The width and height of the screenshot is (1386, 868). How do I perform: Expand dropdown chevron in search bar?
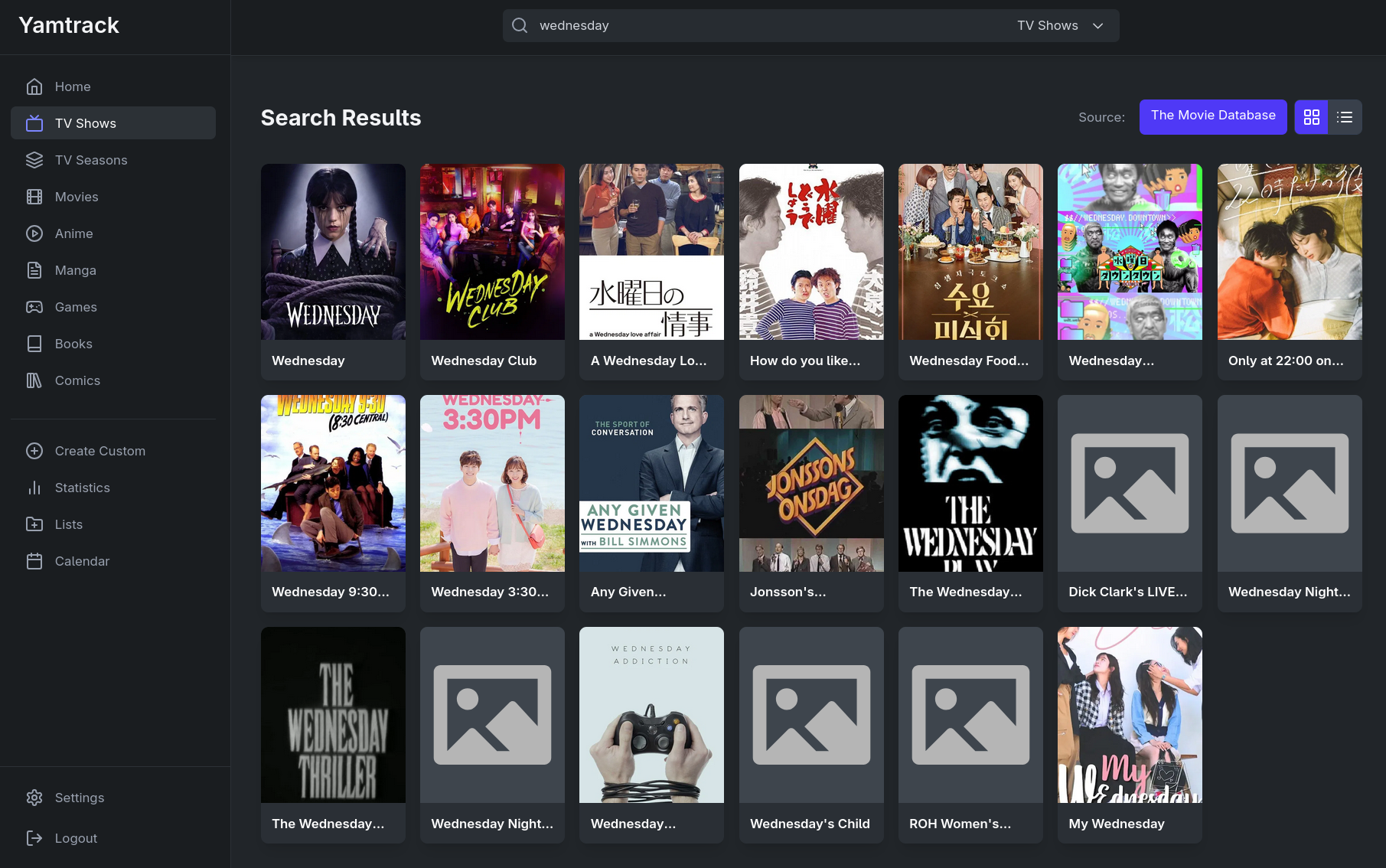(x=1098, y=25)
